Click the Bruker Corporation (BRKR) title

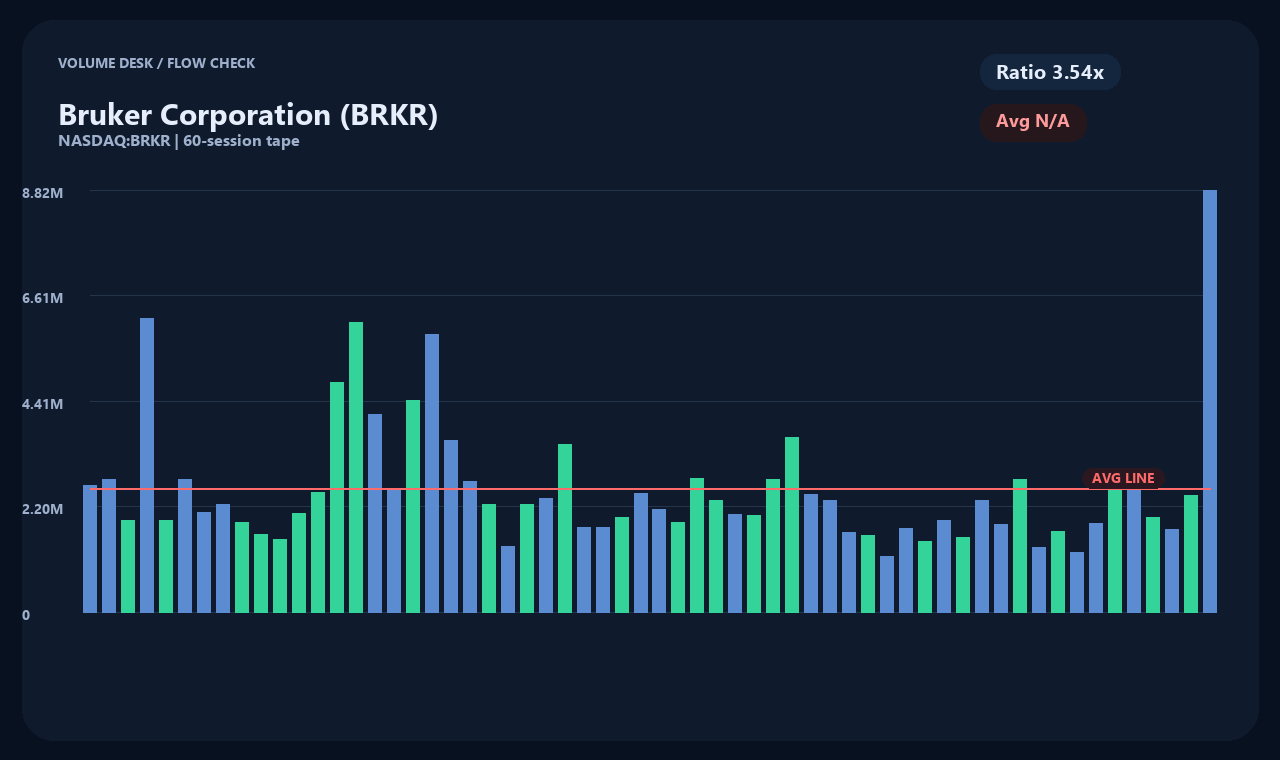[x=248, y=115]
